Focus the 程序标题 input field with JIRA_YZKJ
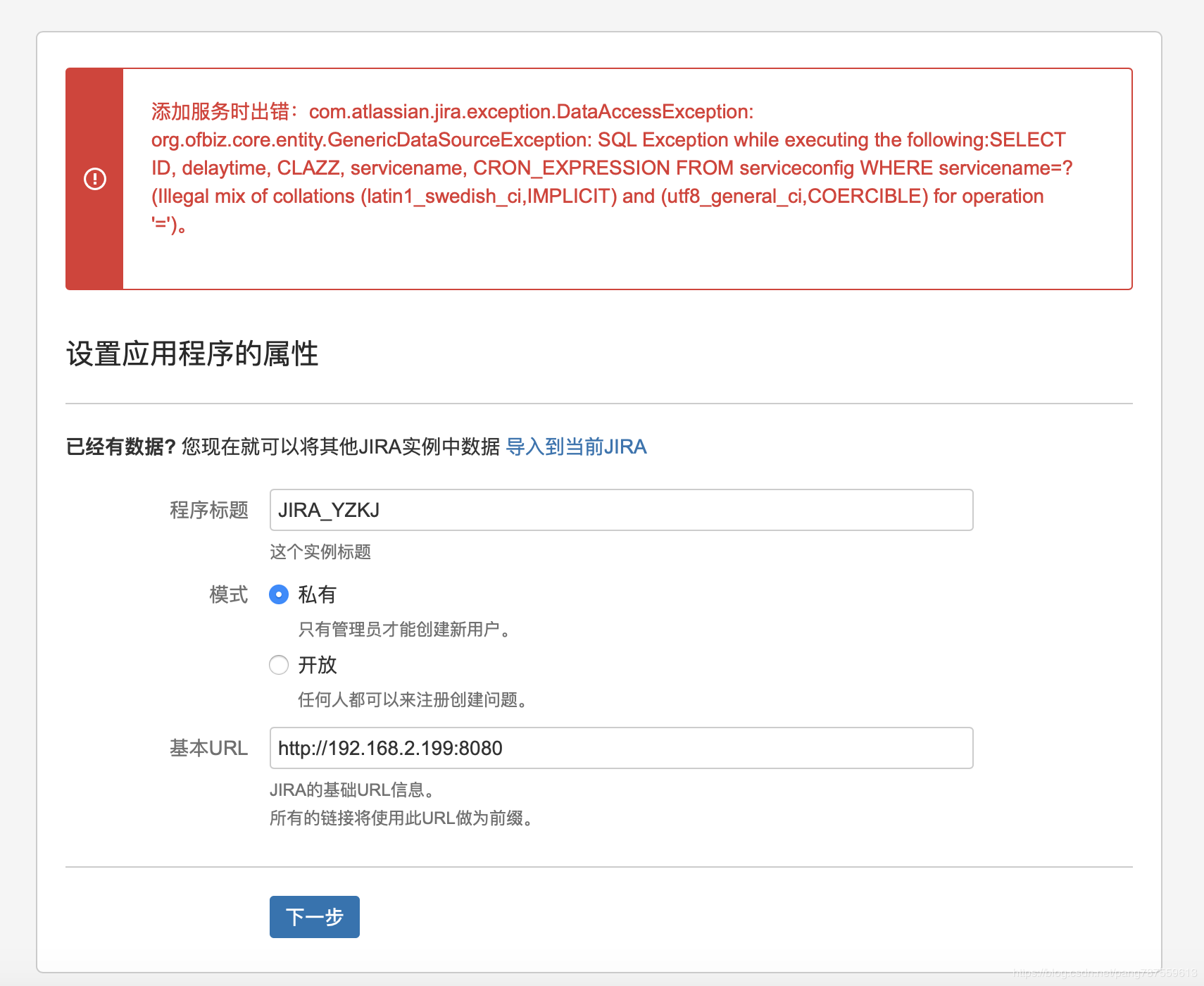This screenshot has width=1204, height=986. 621,510
